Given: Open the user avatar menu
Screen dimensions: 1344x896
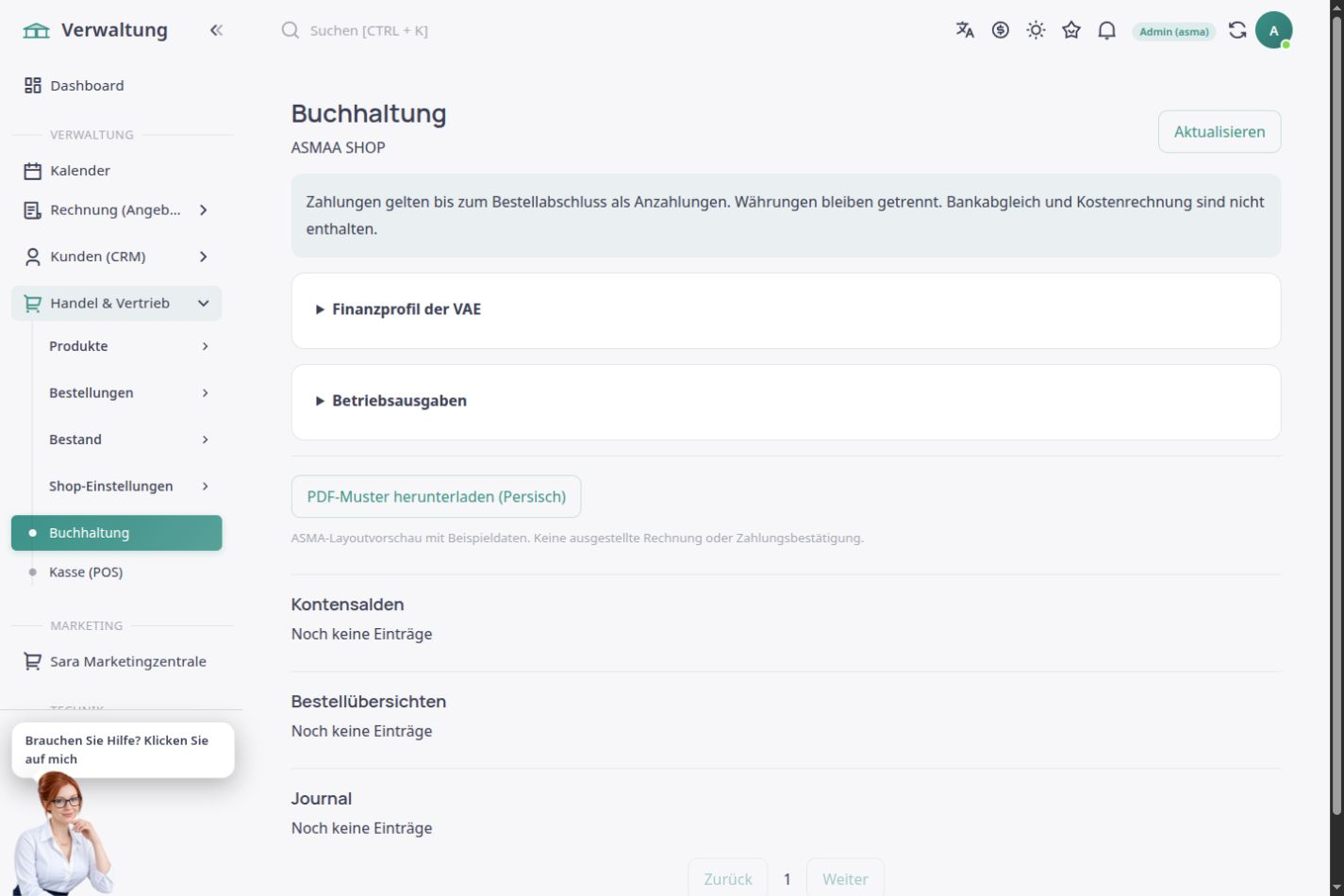Looking at the screenshot, I should click(1273, 30).
